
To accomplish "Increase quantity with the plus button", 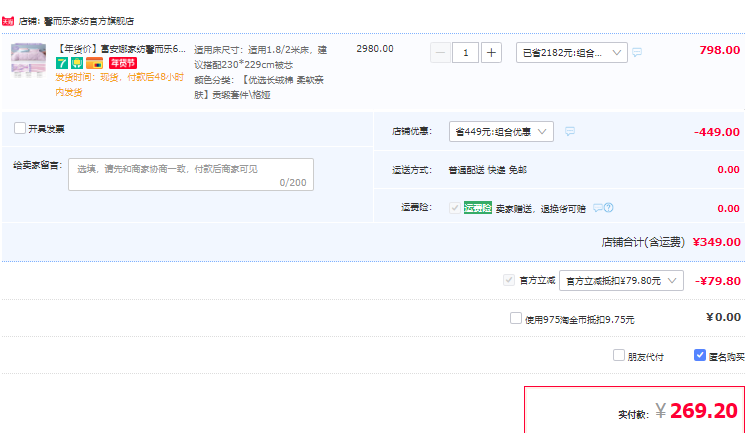I will pyautogui.click(x=491, y=53).
